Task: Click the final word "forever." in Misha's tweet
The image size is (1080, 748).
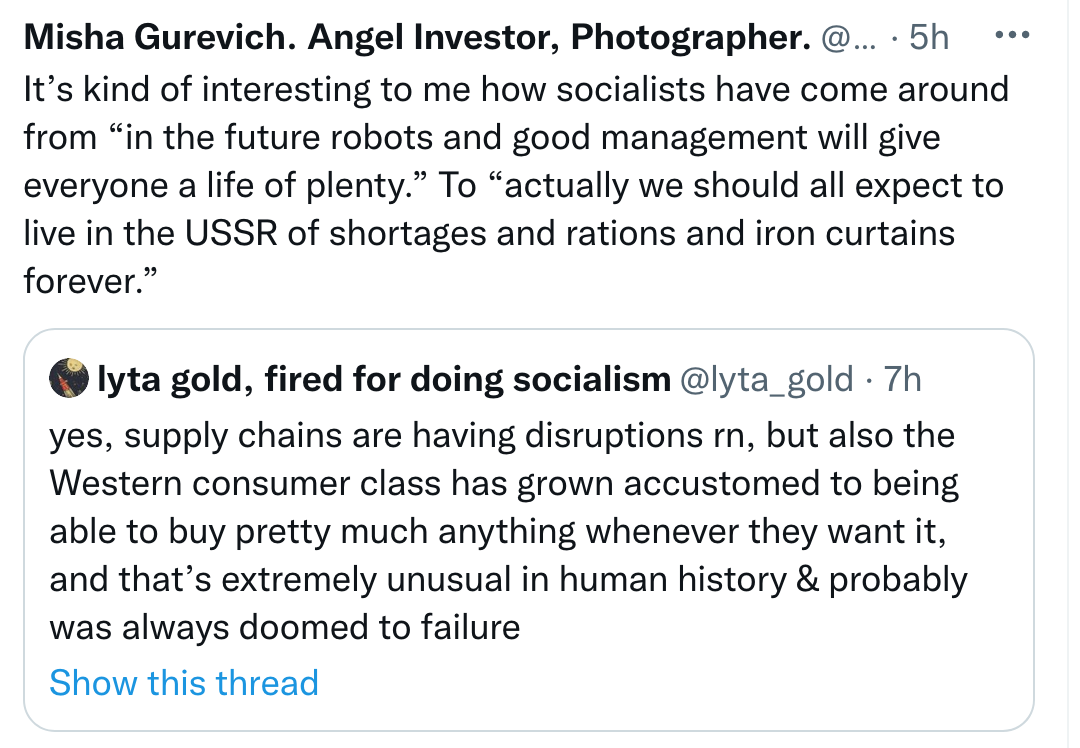Action: click(91, 281)
